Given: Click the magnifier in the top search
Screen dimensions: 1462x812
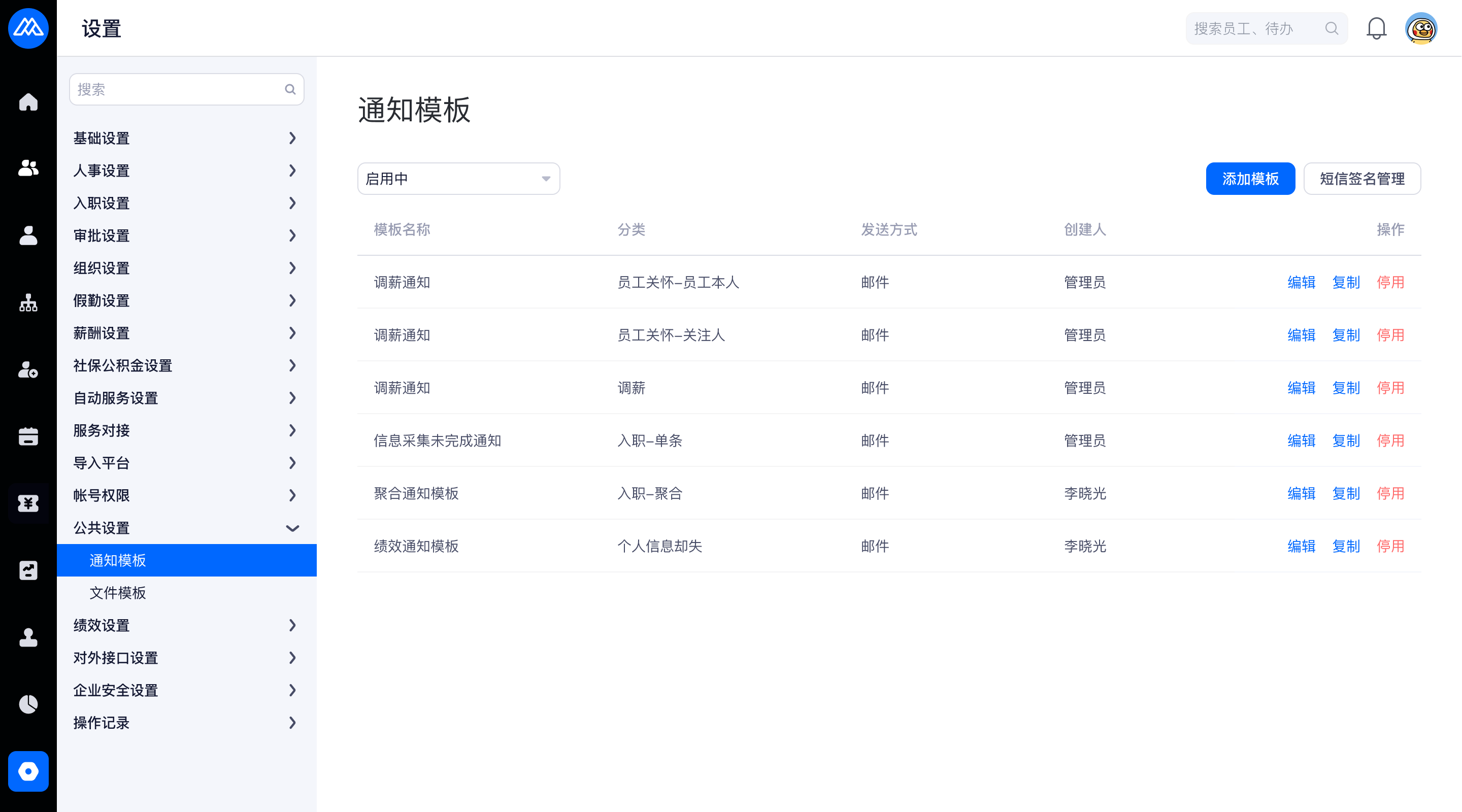Looking at the screenshot, I should (x=1332, y=28).
